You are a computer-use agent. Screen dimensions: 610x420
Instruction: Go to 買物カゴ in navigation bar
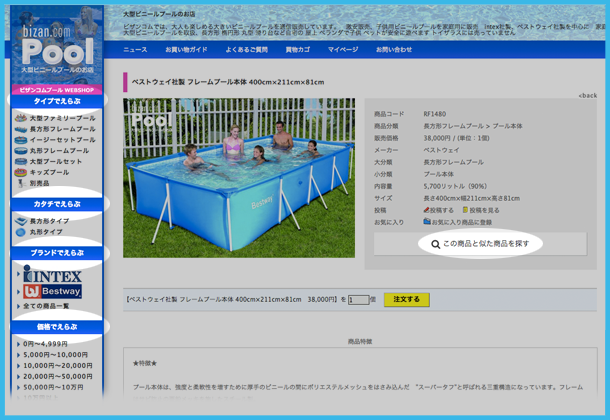coord(297,49)
